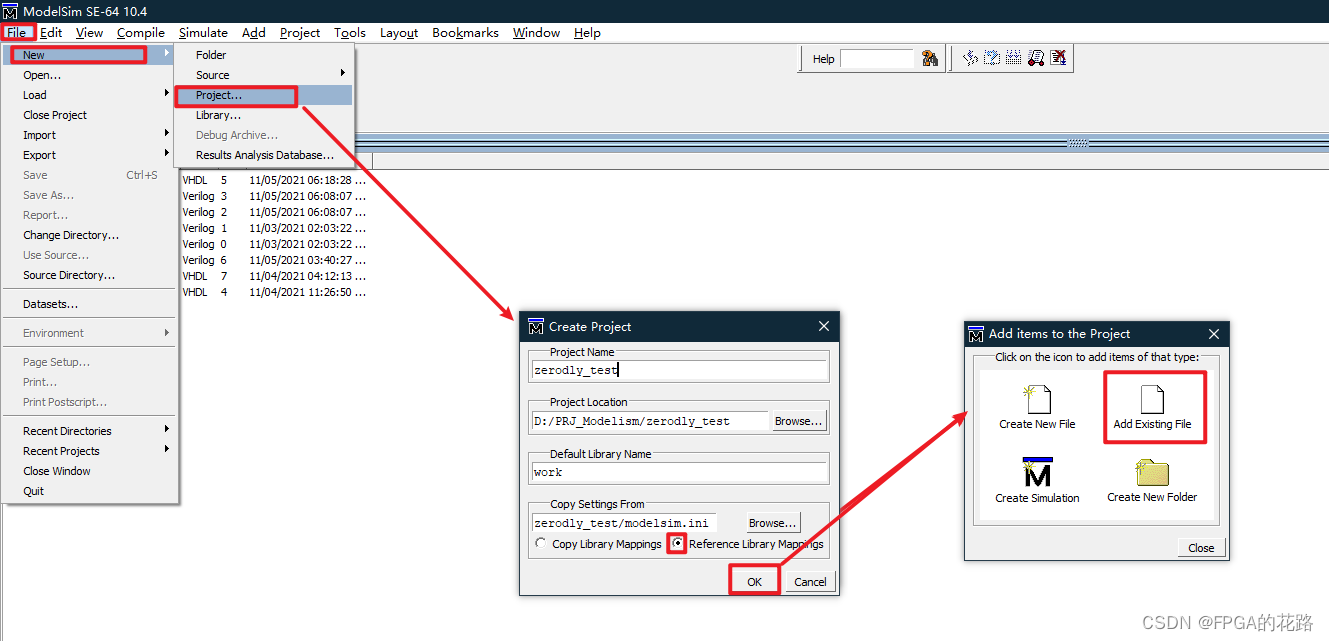This screenshot has height=641, width=1329.
Task: Click the Add items dialog title icon
Action: [976, 334]
